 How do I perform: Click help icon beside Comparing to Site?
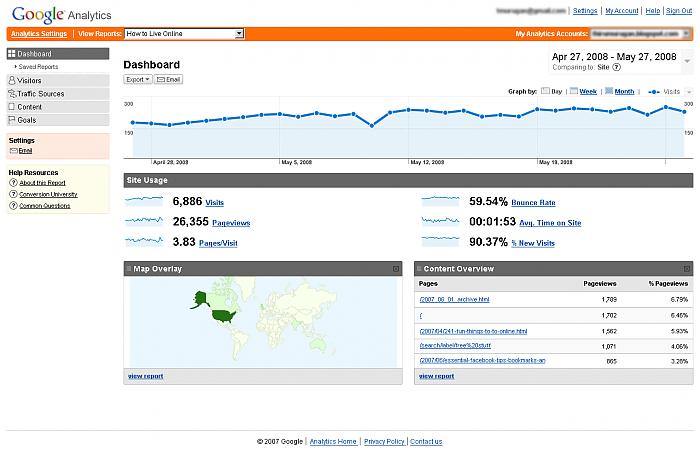click(617, 67)
